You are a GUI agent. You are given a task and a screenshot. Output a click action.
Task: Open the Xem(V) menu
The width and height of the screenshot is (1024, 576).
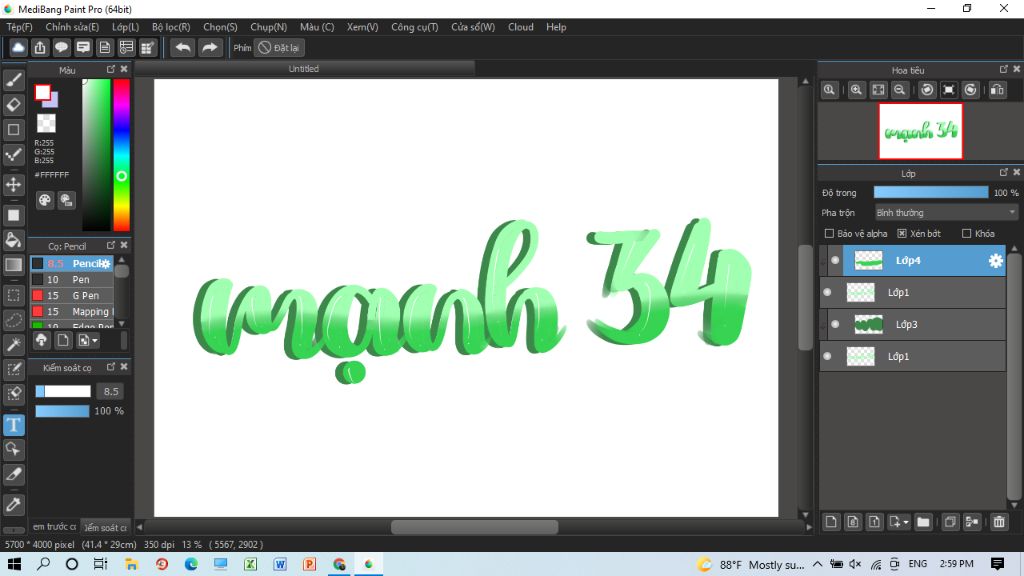click(x=362, y=27)
